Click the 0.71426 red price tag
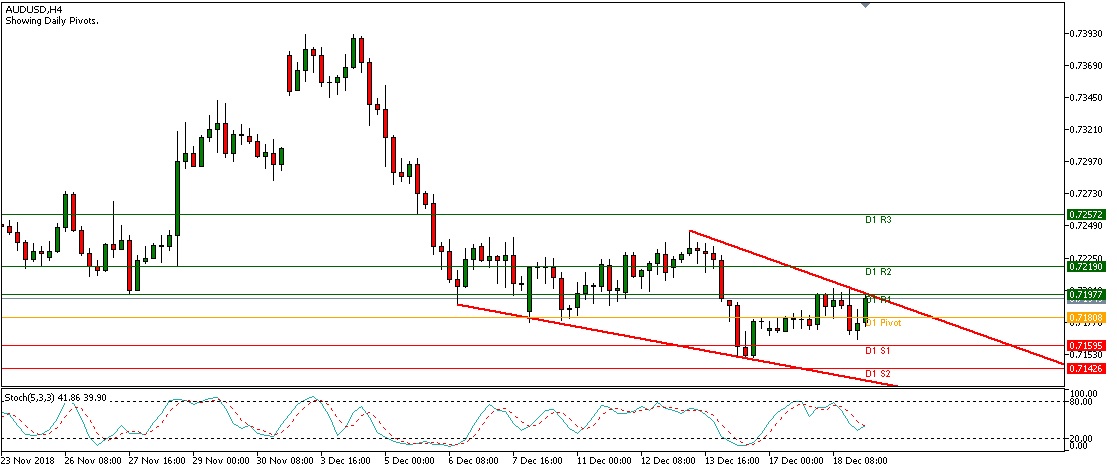This screenshot has height=471, width=1117. [1086, 369]
